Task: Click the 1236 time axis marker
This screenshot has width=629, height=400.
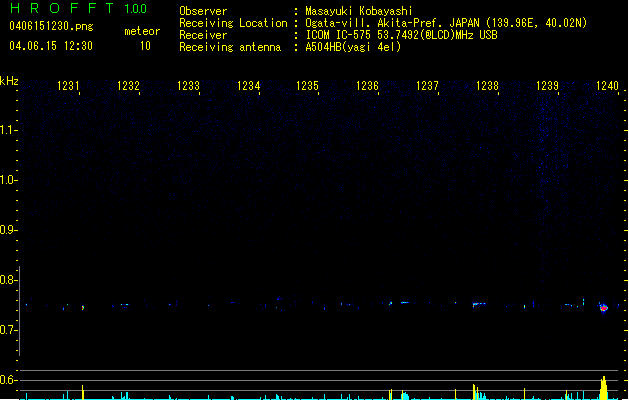Action: [x=367, y=86]
